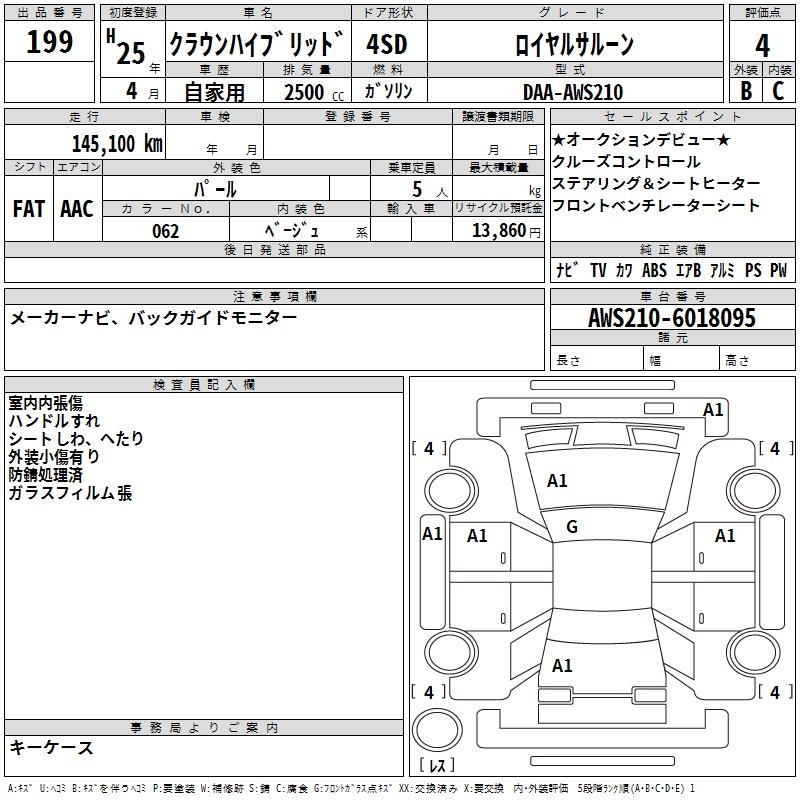Screen dimensions: 800x800
Task: Click the lot number 199
Action: pyautogui.click(x=50, y=42)
